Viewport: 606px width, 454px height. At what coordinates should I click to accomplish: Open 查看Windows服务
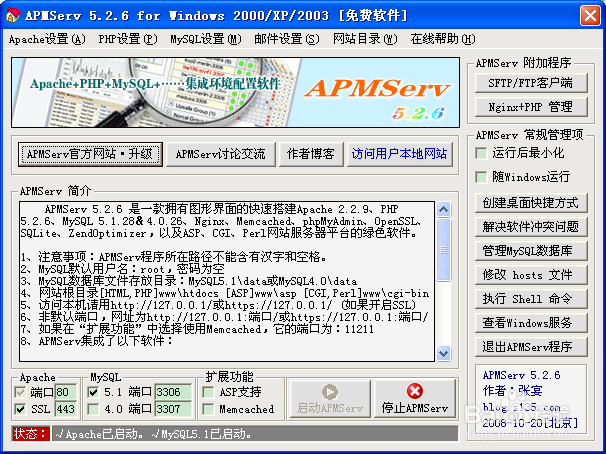[531, 323]
